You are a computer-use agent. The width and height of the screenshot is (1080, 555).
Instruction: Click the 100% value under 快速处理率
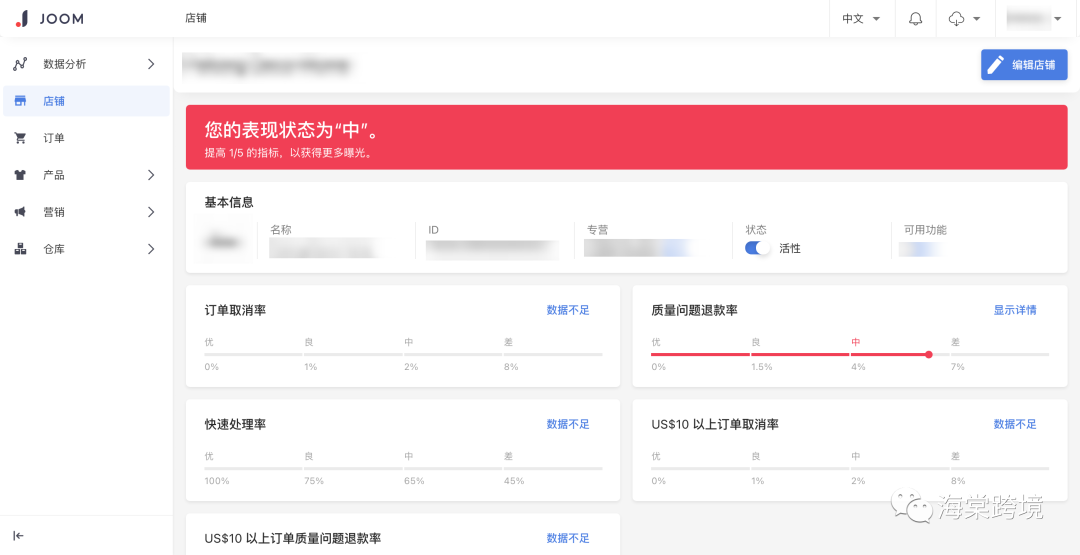click(x=215, y=481)
